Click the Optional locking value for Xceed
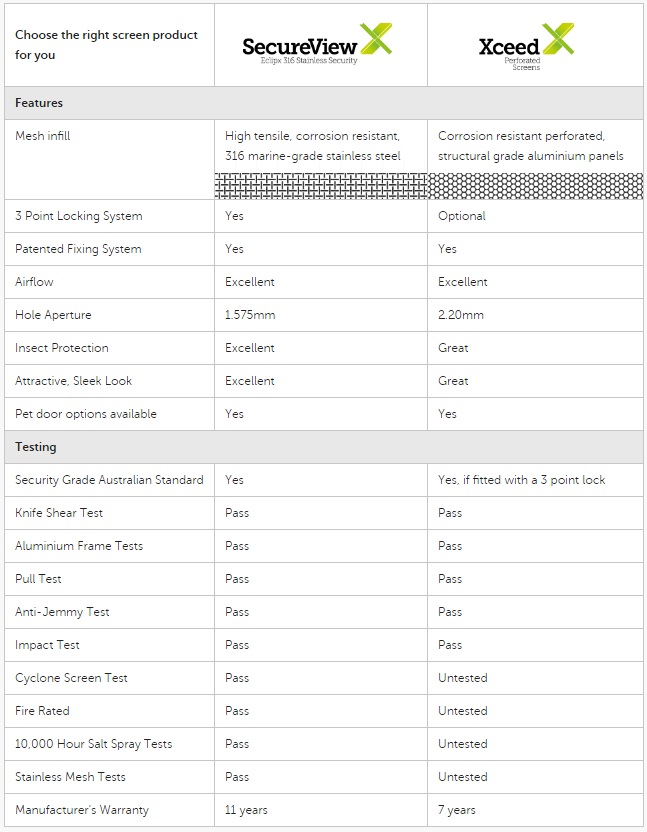The width and height of the screenshot is (647, 832). [x=462, y=216]
